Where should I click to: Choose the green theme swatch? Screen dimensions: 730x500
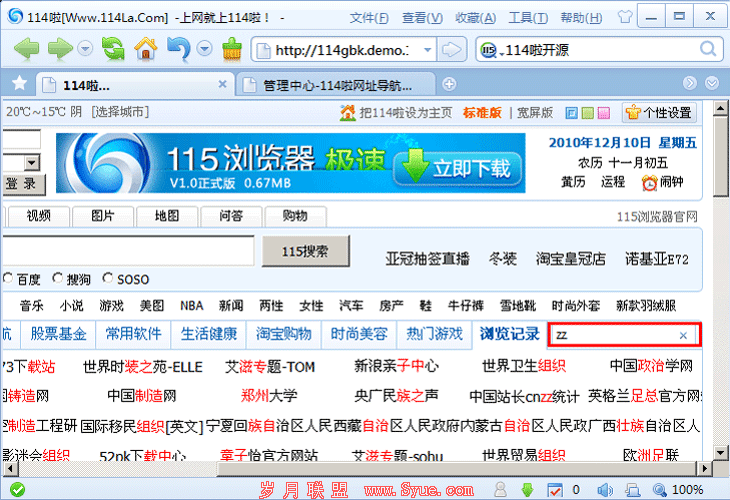pyautogui.click(x=588, y=113)
